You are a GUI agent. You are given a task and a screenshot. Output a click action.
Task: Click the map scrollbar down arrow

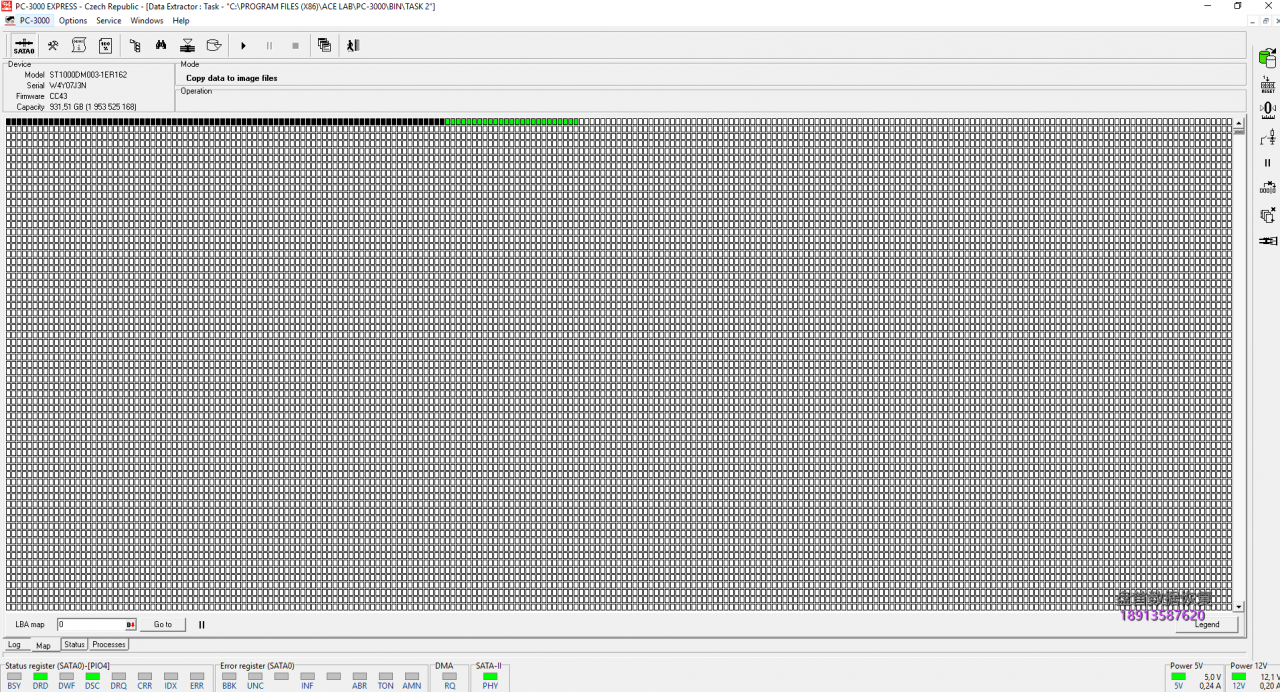click(x=1239, y=606)
